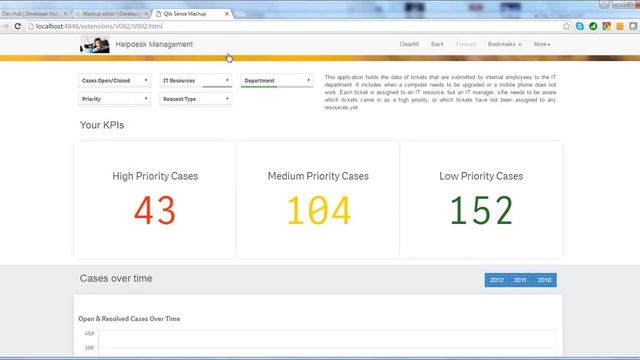Image resolution: width=640 pixels, height=360 pixels.
Task: Click the Your KPIs heading
Action: (102, 125)
